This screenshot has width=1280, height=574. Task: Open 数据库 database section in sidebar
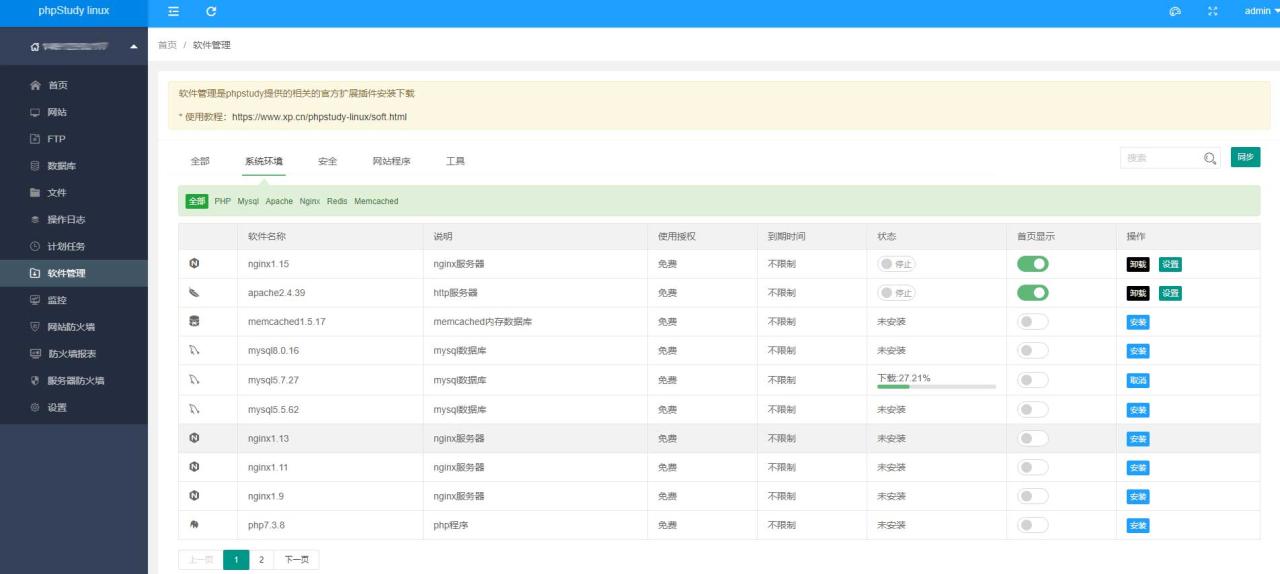[61, 166]
